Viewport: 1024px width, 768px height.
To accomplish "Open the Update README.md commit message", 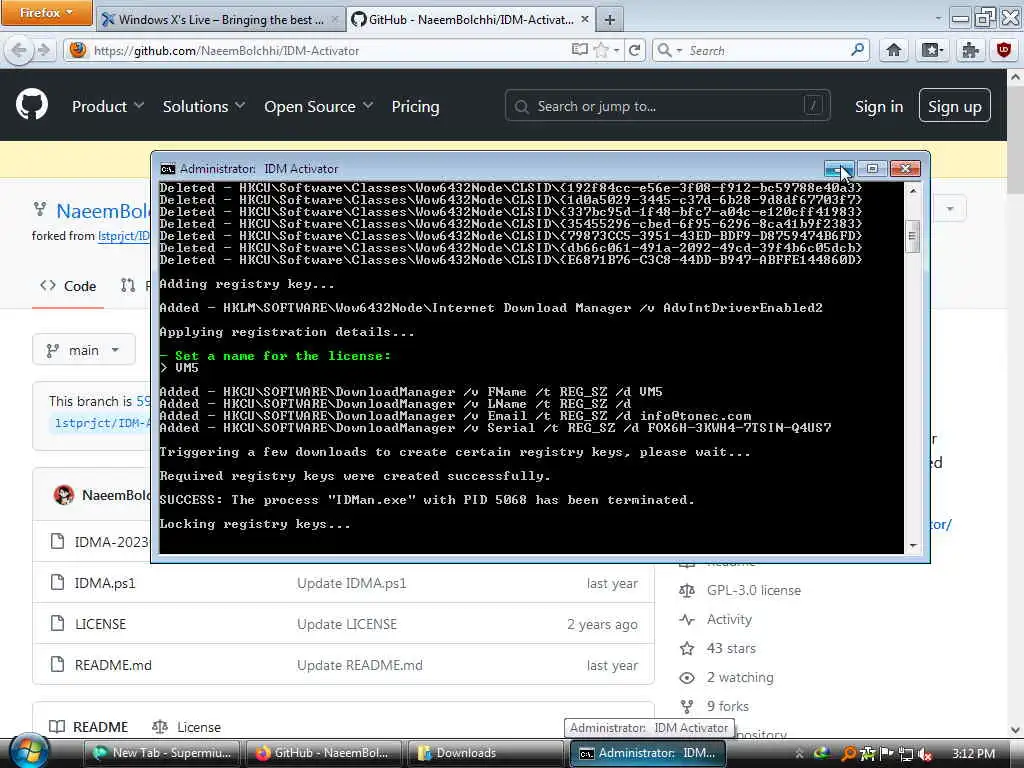I will (x=360, y=665).
